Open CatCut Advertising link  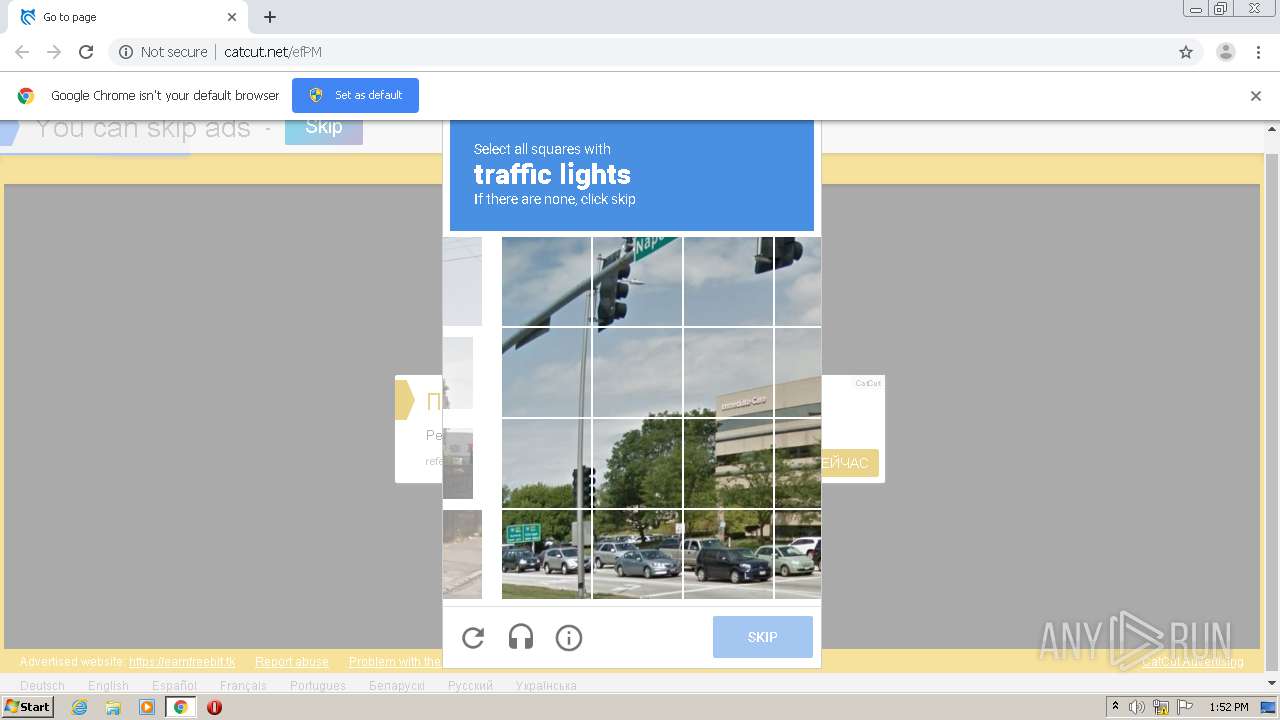coord(1193,662)
